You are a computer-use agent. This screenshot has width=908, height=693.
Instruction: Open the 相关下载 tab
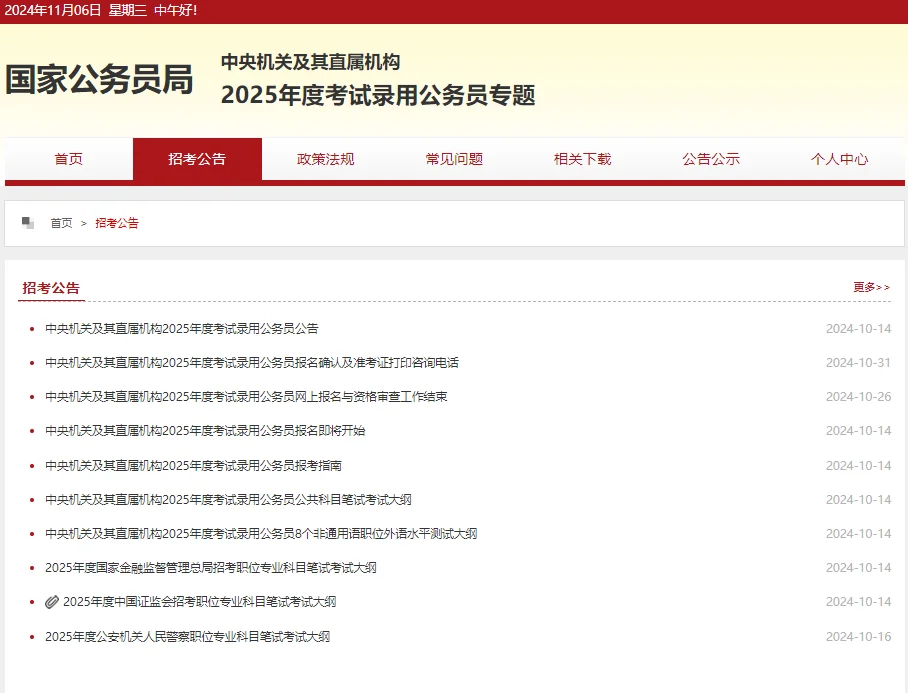tap(583, 159)
